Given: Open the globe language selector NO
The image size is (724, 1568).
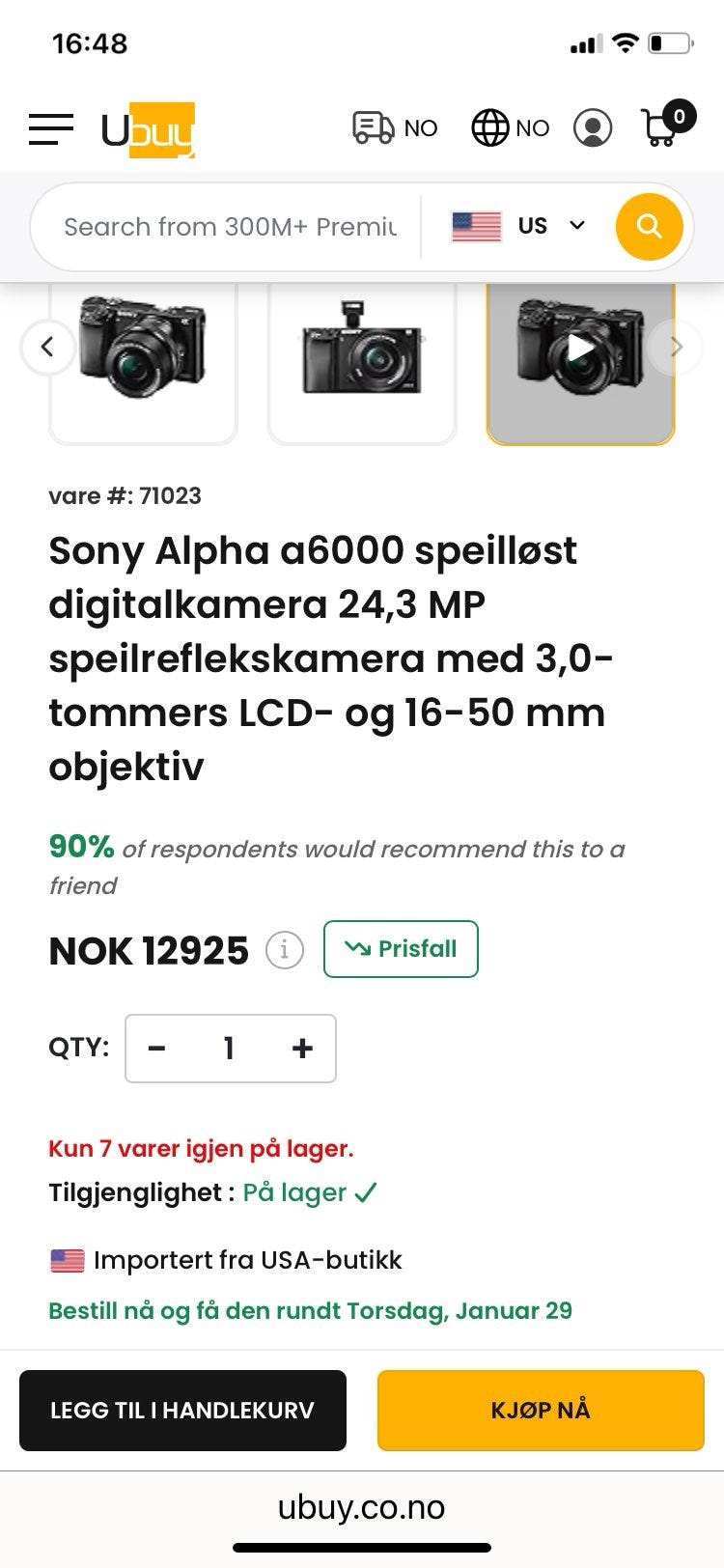Looking at the screenshot, I should pos(511,127).
